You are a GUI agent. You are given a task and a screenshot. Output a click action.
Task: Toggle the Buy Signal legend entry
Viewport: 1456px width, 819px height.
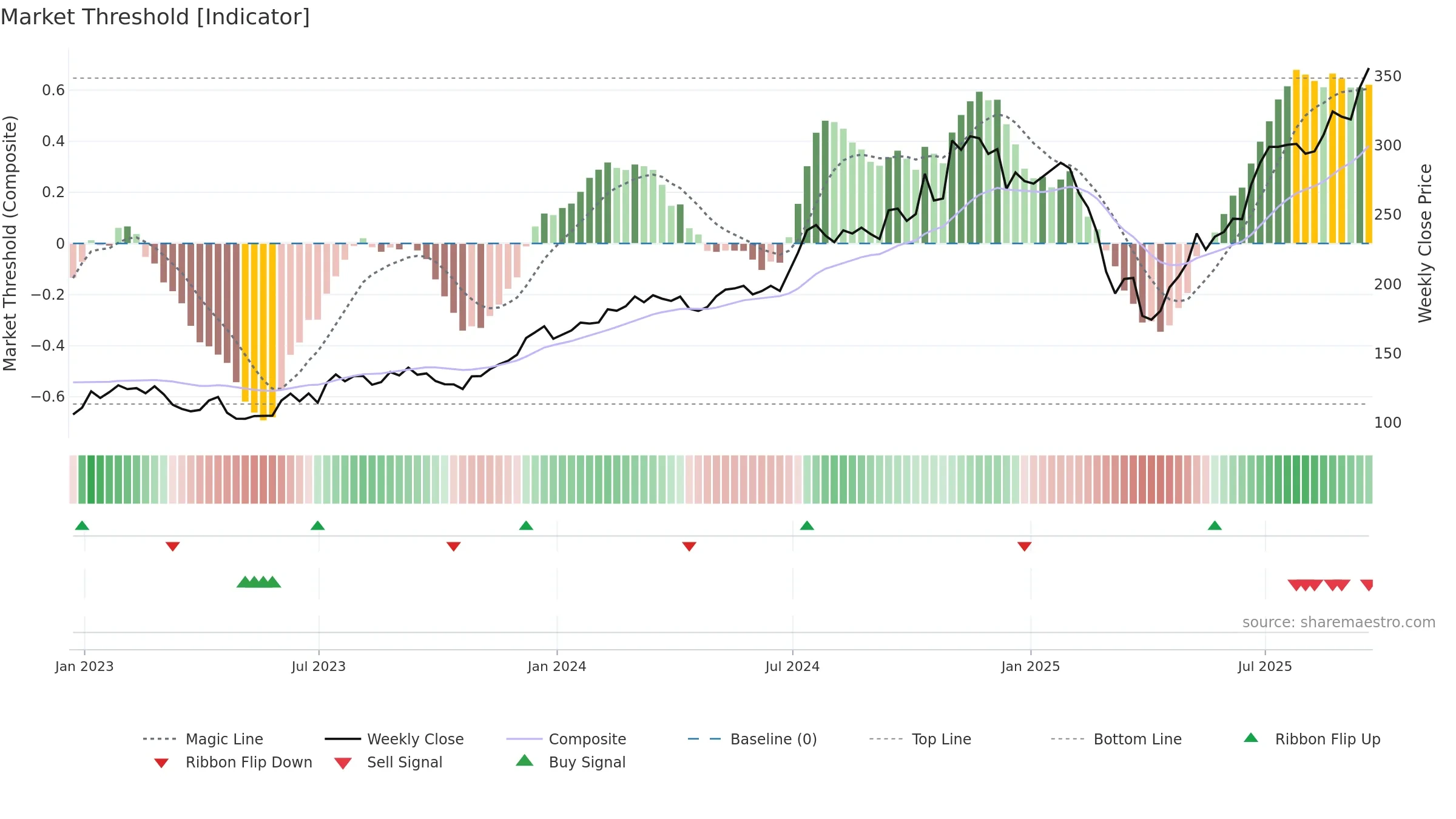570,762
